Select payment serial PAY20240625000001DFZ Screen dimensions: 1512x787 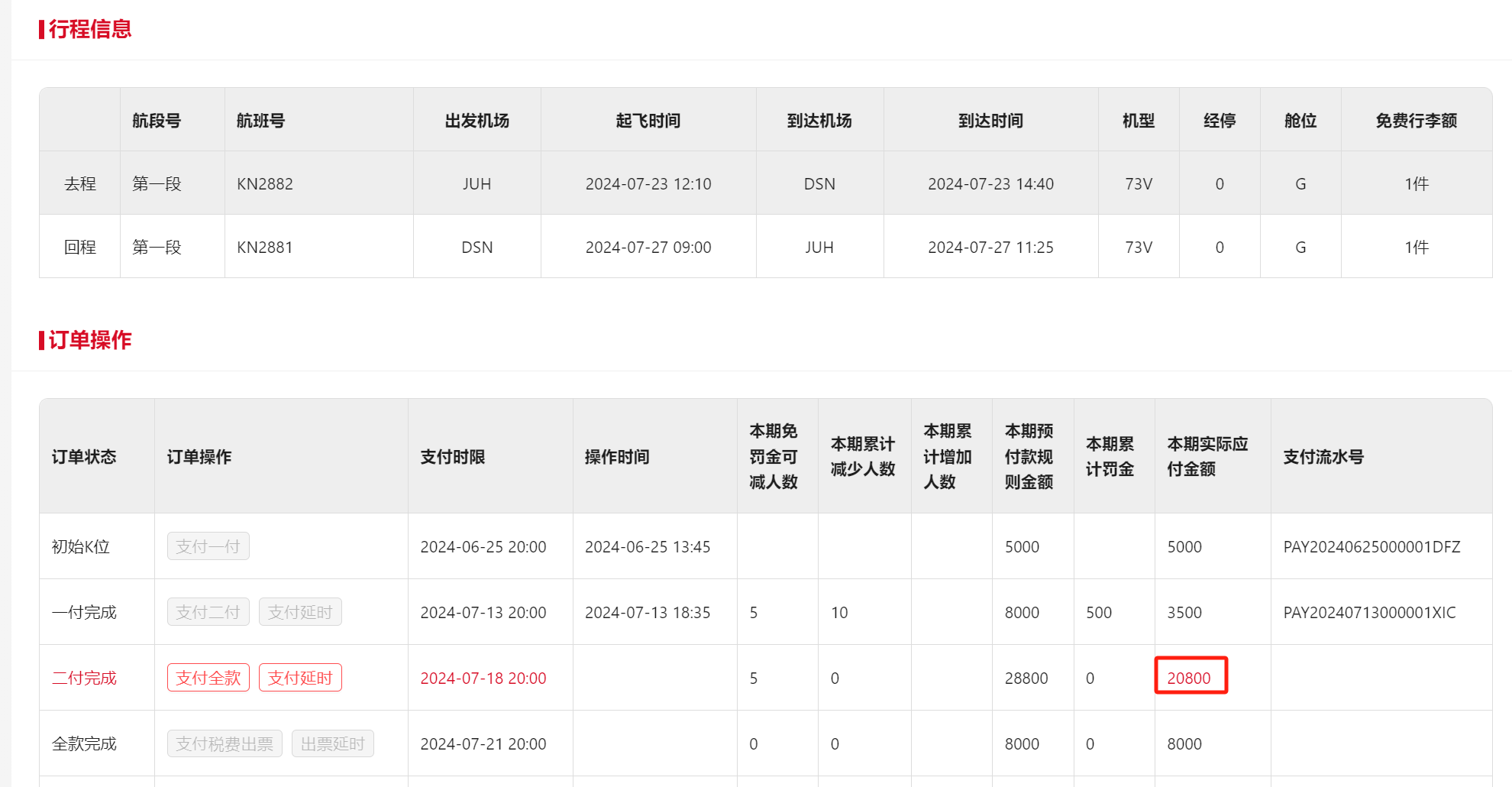click(x=1371, y=547)
